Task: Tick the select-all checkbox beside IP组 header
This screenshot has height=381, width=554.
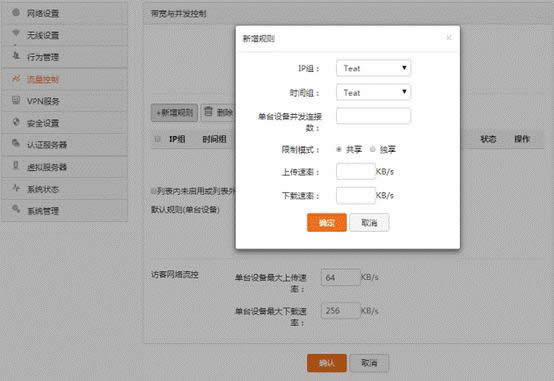Action: (x=157, y=139)
